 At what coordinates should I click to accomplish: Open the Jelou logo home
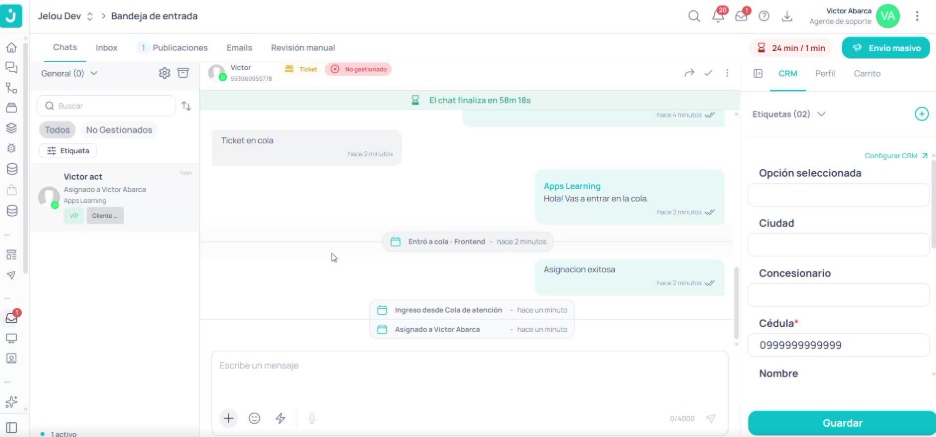(x=11, y=16)
